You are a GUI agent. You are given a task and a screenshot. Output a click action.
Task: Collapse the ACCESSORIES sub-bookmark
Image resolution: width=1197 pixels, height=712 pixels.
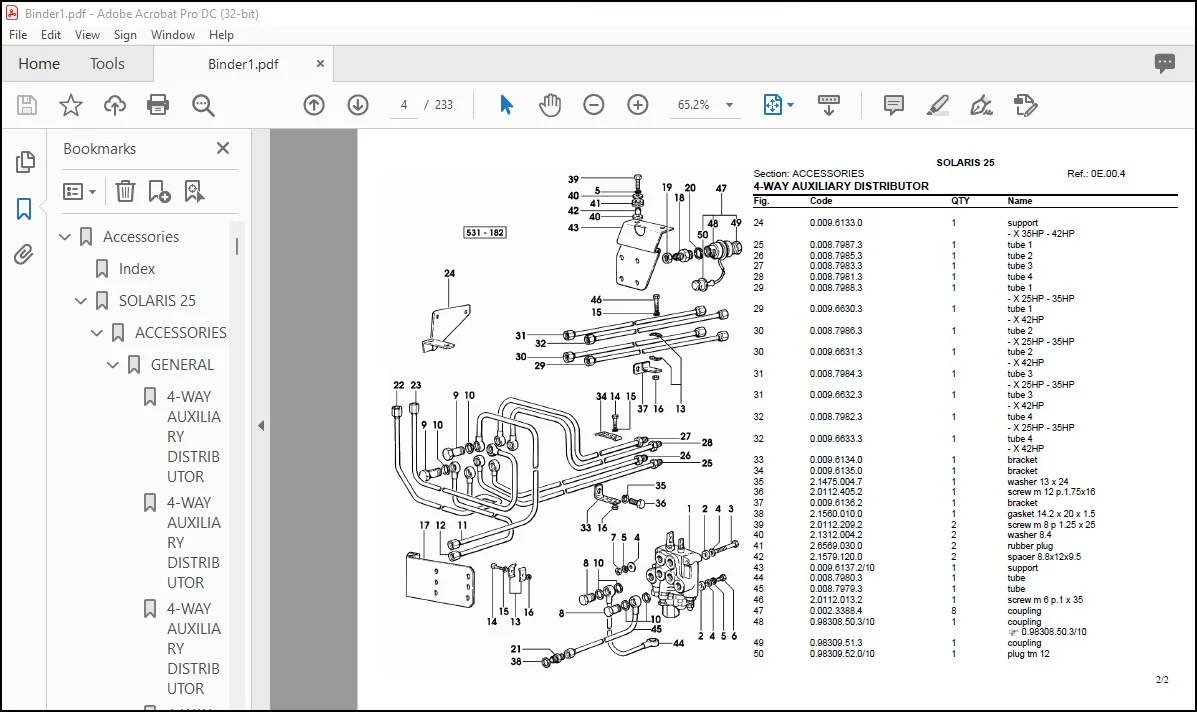[97, 333]
